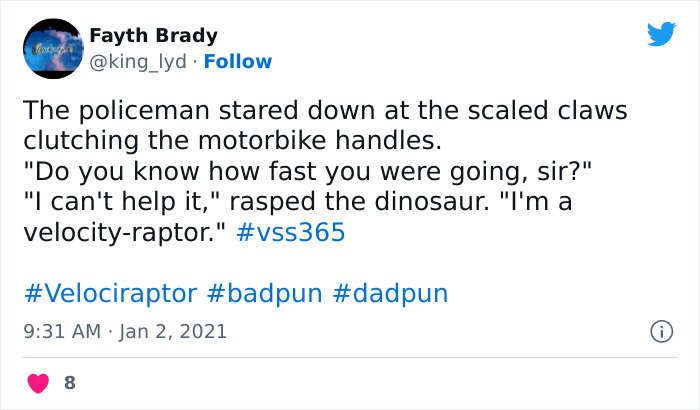The height and width of the screenshot is (410, 700).
Task: Open Fayth Brady's profile avatar
Action: click(51, 49)
